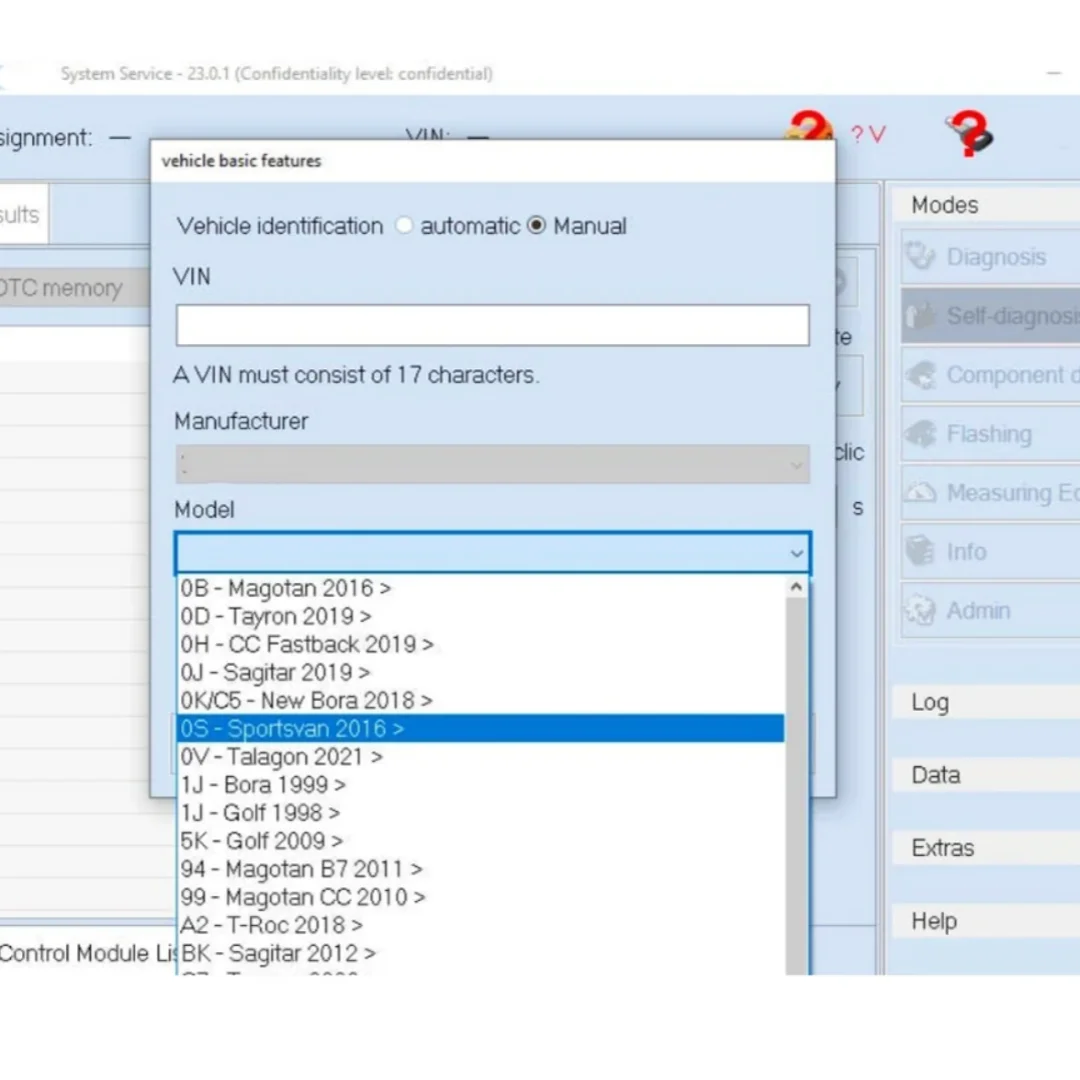The width and height of the screenshot is (1080, 1080).
Task: Select Manual vehicle identification radio
Action: tap(537, 225)
